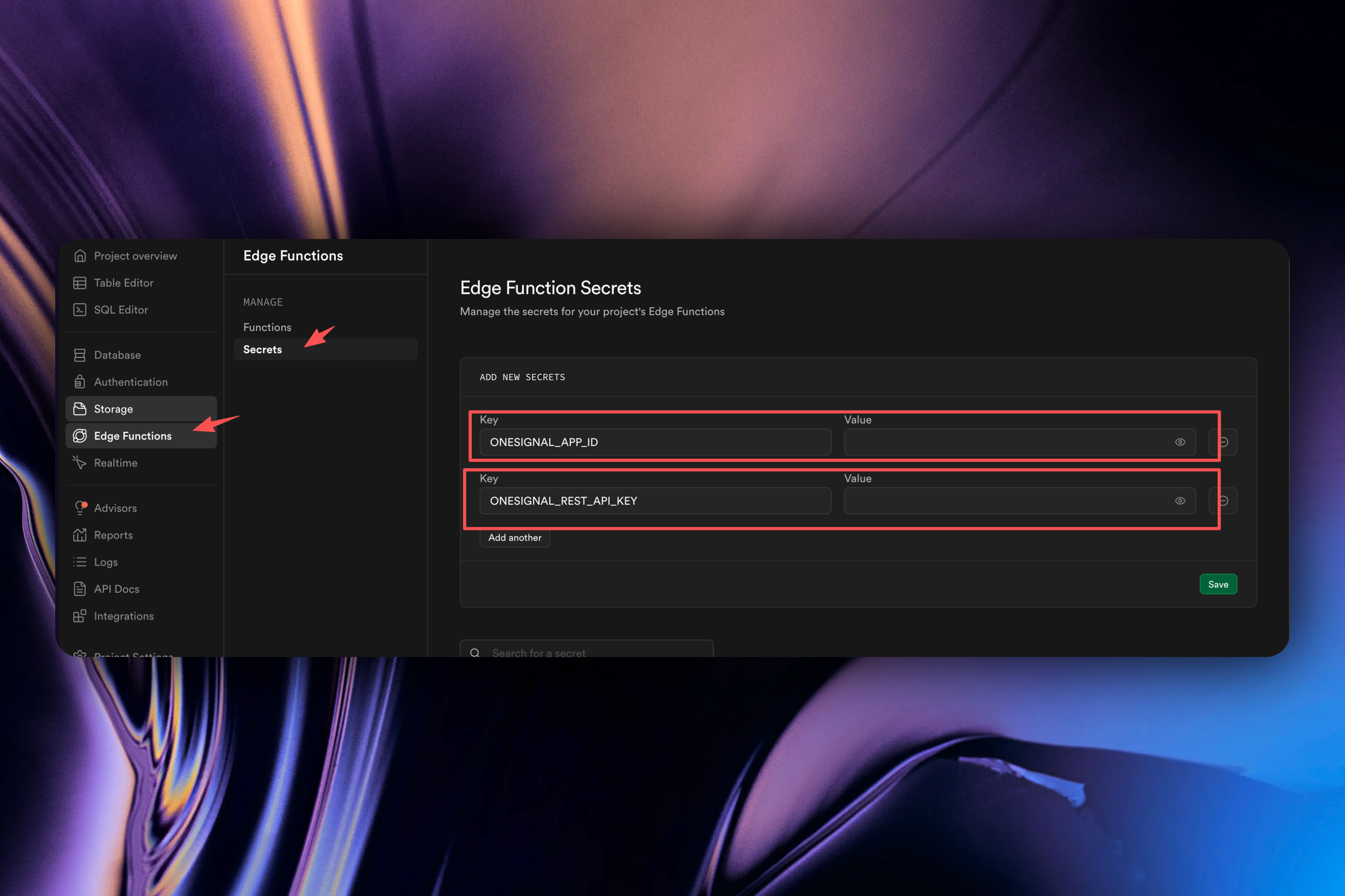Remove the ONESIGNAL_REST_API_KEY secret row

point(1224,501)
